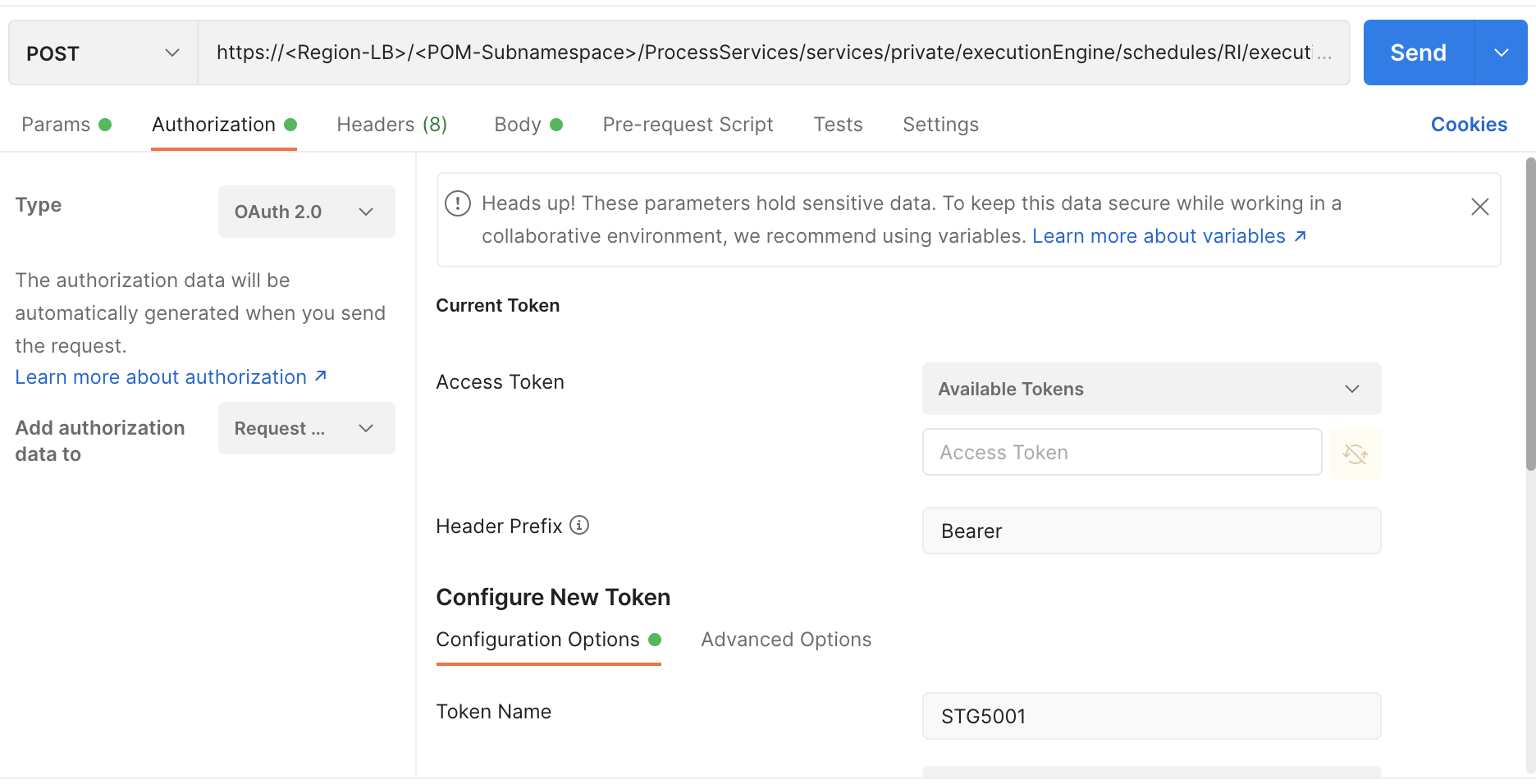
Task: Click the STG5001 Token Name field
Action: pyautogui.click(x=1151, y=715)
